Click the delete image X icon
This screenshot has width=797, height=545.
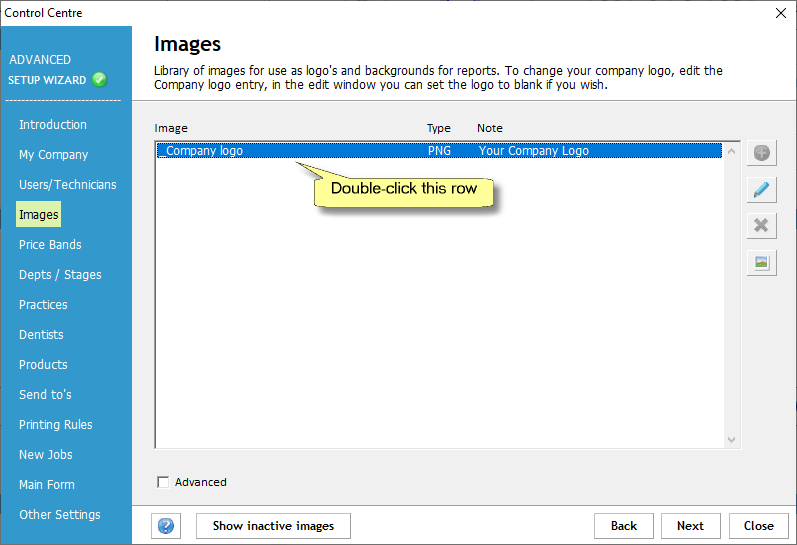click(761, 226)
